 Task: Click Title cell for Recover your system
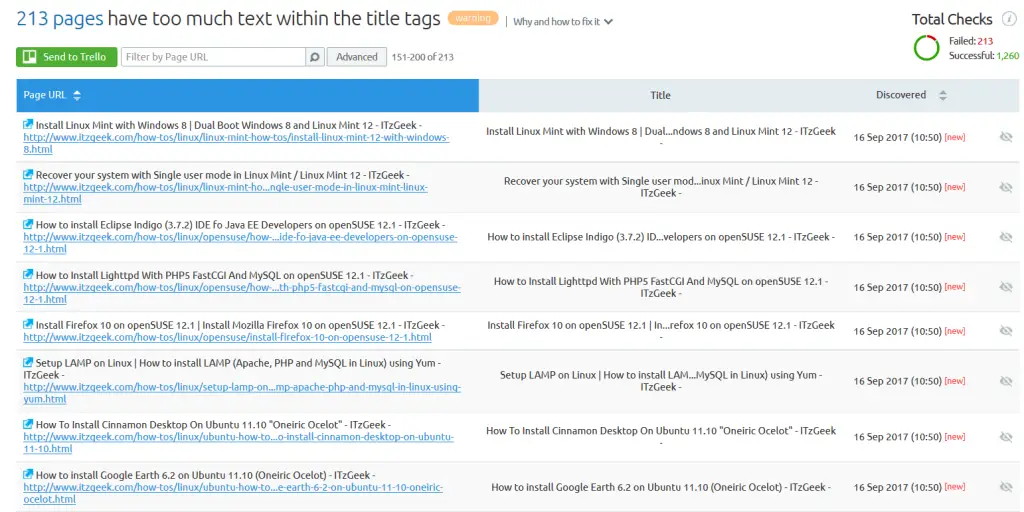pos(661,187)
